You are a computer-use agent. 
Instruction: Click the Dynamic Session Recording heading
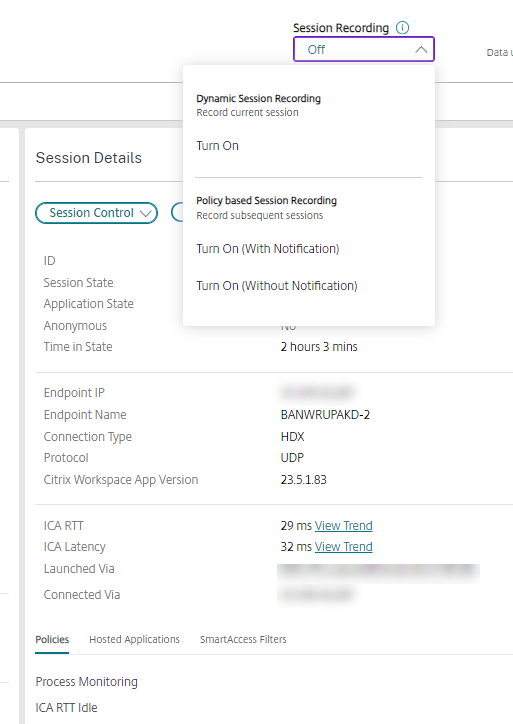click(259, 98)
